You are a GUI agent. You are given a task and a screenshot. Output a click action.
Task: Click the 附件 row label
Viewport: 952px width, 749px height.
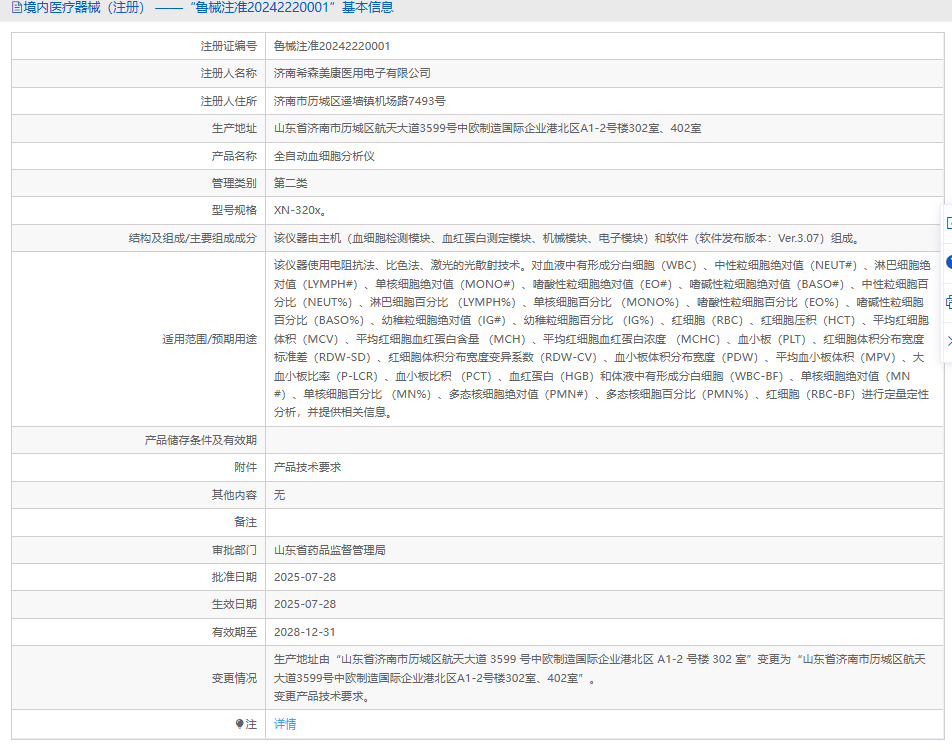pyautogui.click(x=245, y=467)
